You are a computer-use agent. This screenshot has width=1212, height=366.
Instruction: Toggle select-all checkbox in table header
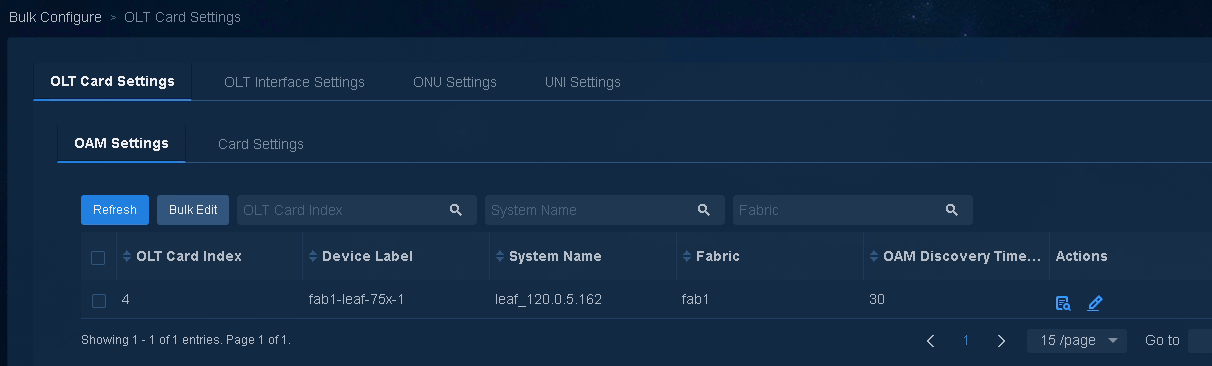click(x=98, y=257)
